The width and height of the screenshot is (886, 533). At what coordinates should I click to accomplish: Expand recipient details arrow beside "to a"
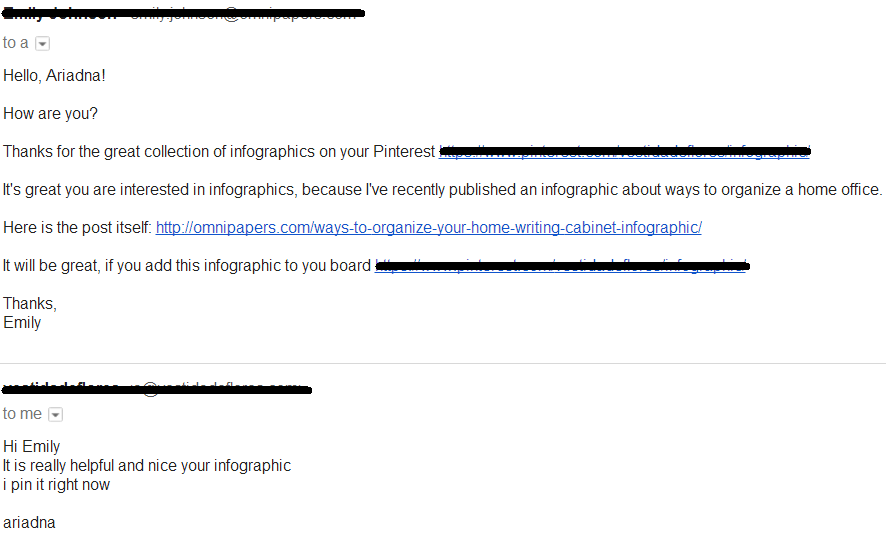tap(42, 44)
